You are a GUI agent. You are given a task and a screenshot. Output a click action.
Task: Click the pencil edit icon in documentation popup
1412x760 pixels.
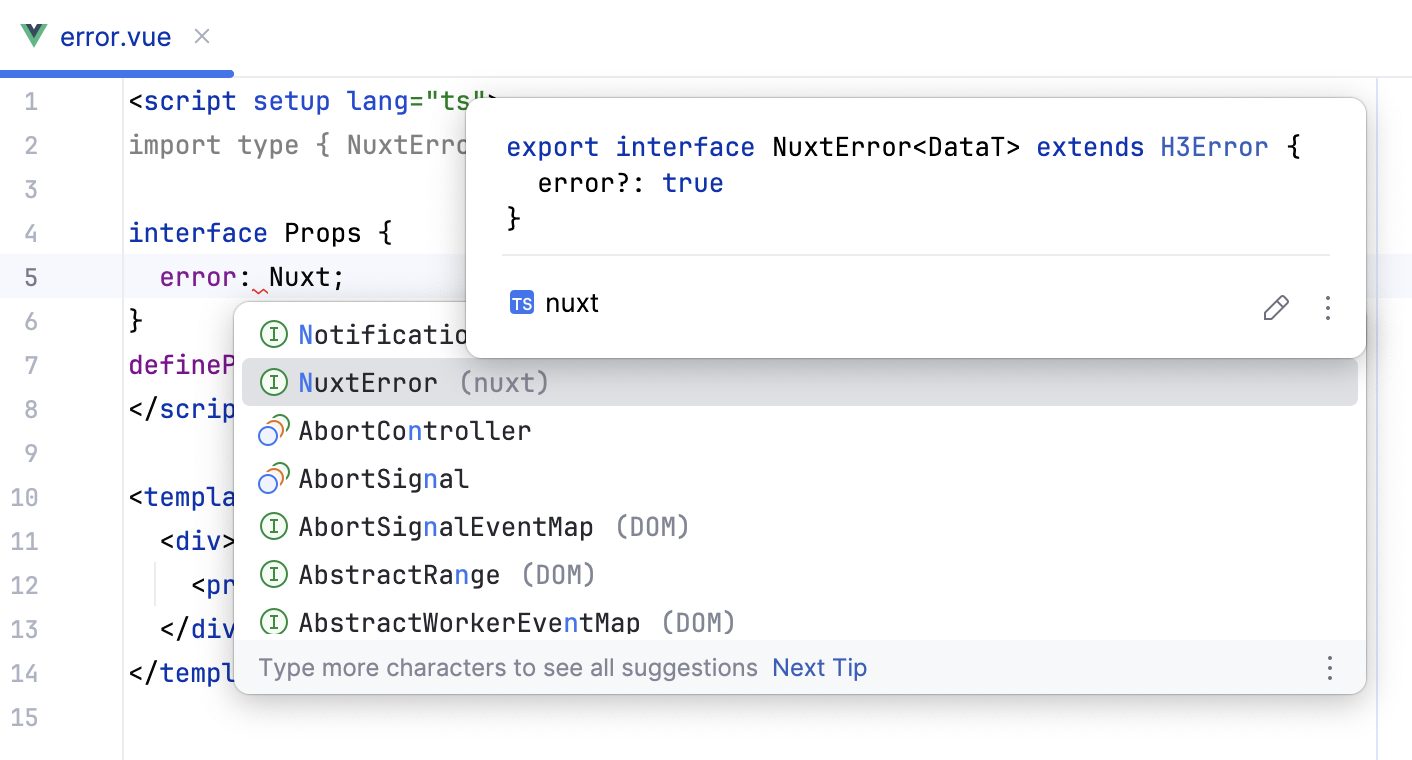(1275, 308)
